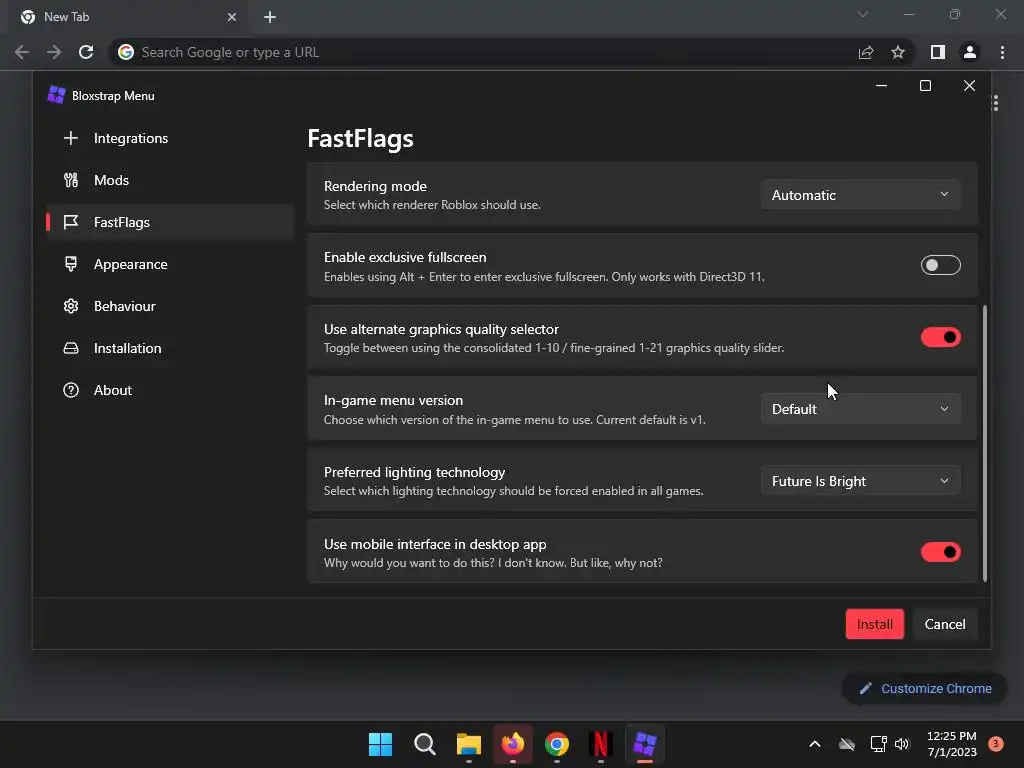The image size is (1024, 768).
Task: Open Netflix from taskbar
Action: (x=600, y=744)
